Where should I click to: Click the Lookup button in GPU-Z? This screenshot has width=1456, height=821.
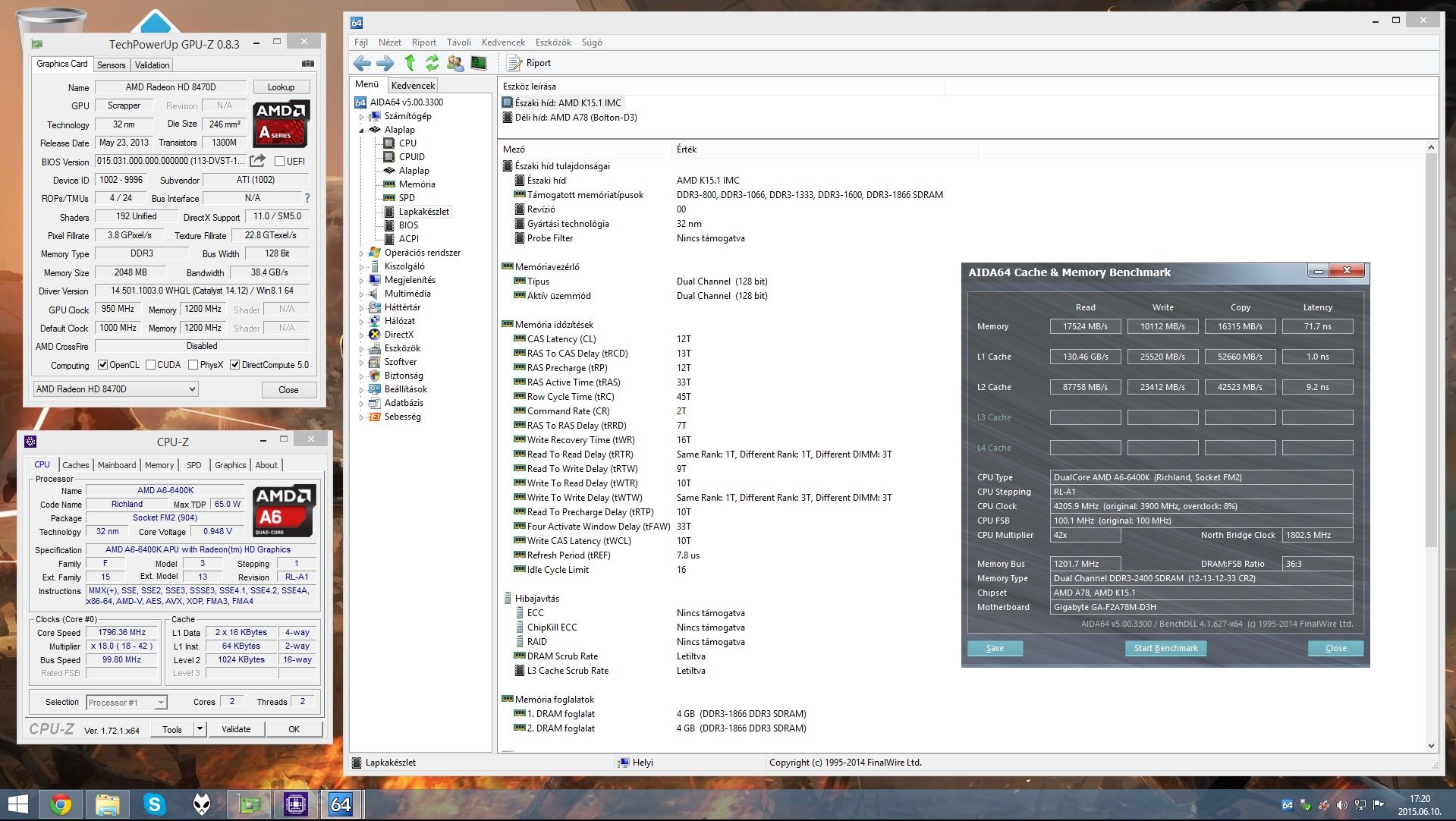[x=281, y=87]
